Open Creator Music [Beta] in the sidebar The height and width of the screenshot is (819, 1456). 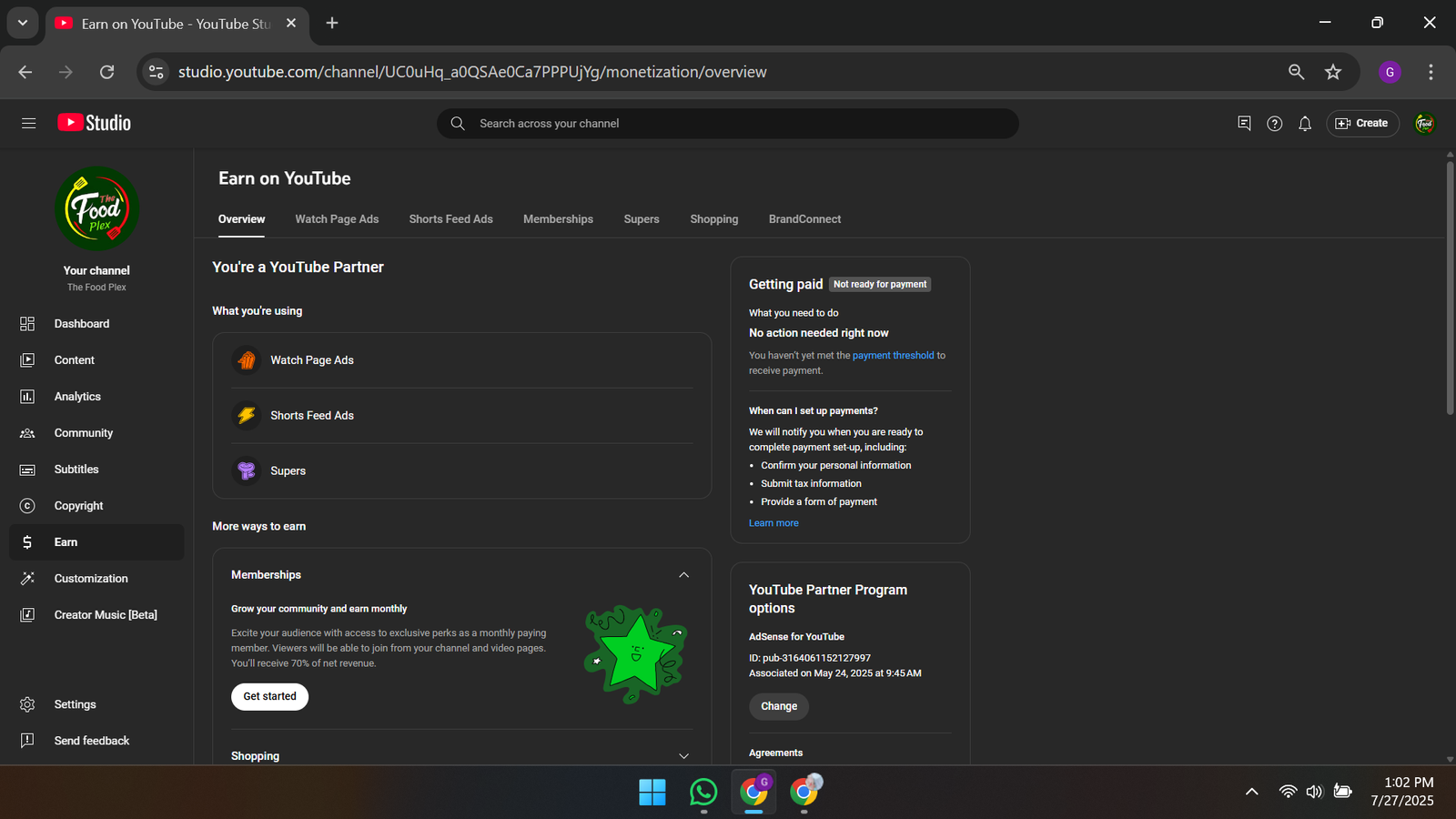(x=96, y=615)
